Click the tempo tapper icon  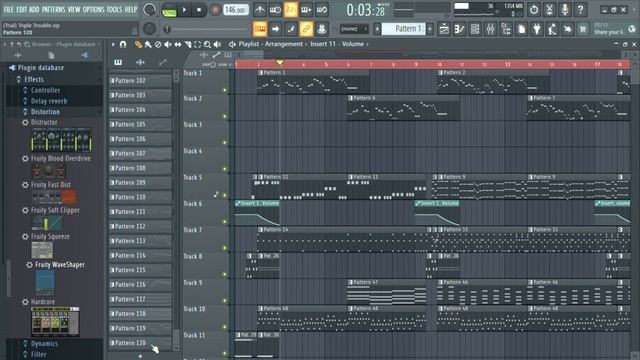click(552, 29)
